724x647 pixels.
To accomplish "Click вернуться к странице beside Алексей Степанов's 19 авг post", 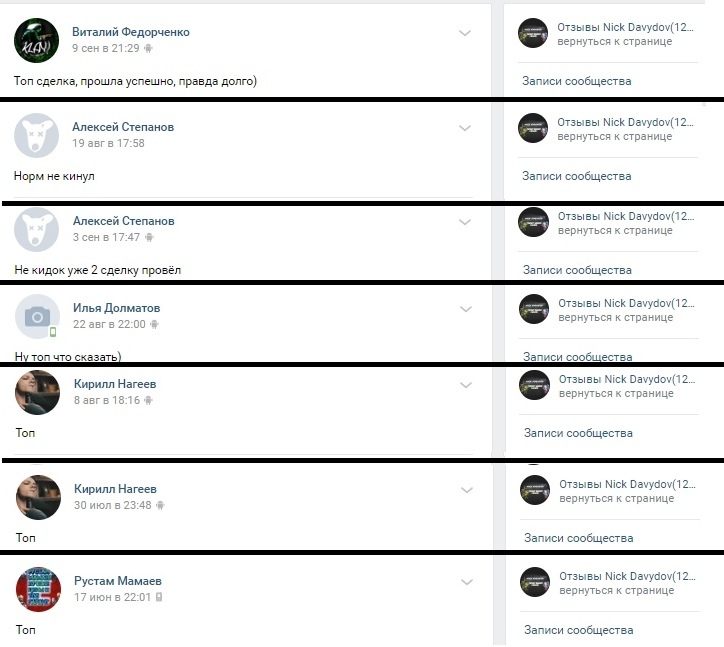I will (615, 137).
